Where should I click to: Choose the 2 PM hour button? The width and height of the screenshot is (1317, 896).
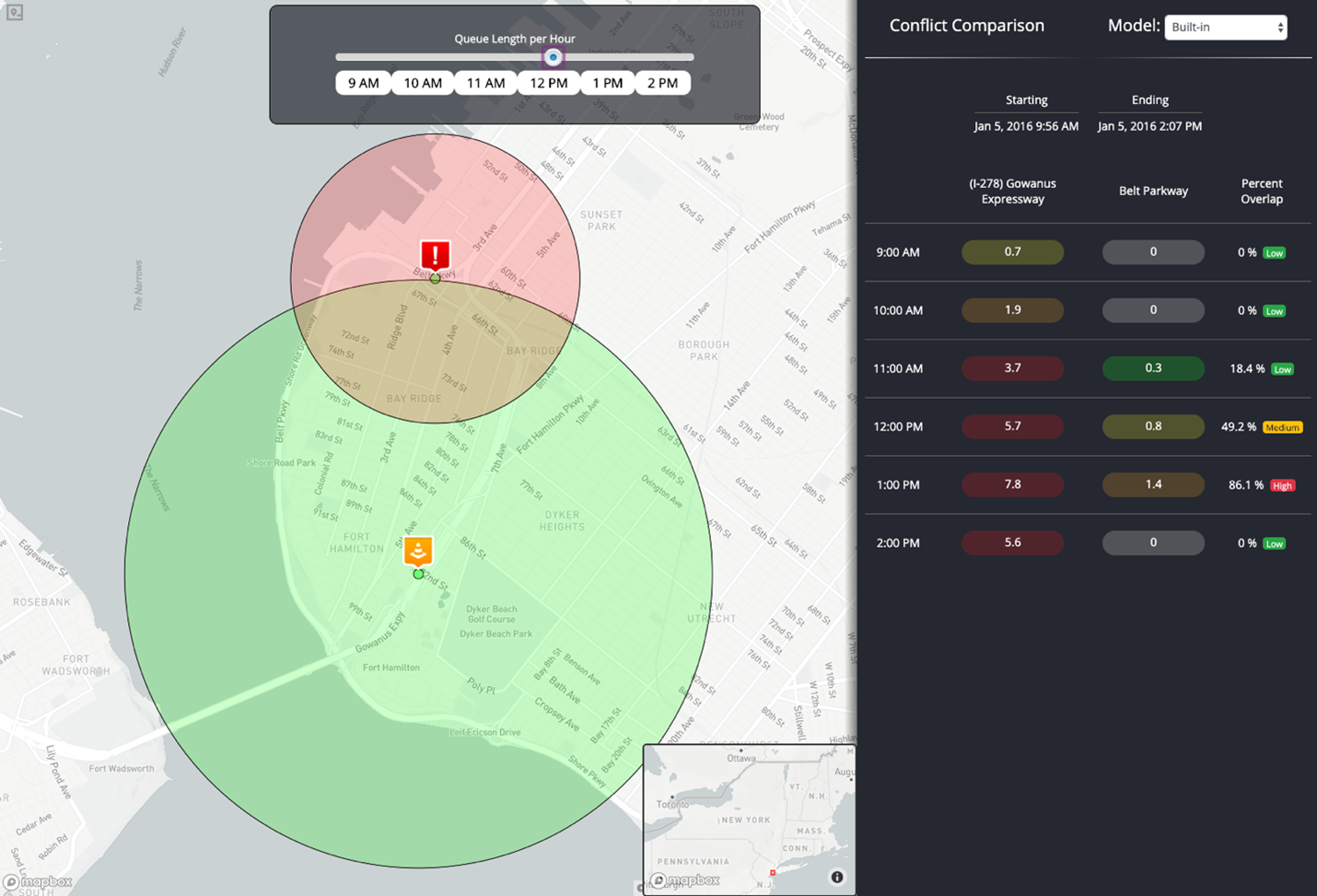(x=662, y=83)
